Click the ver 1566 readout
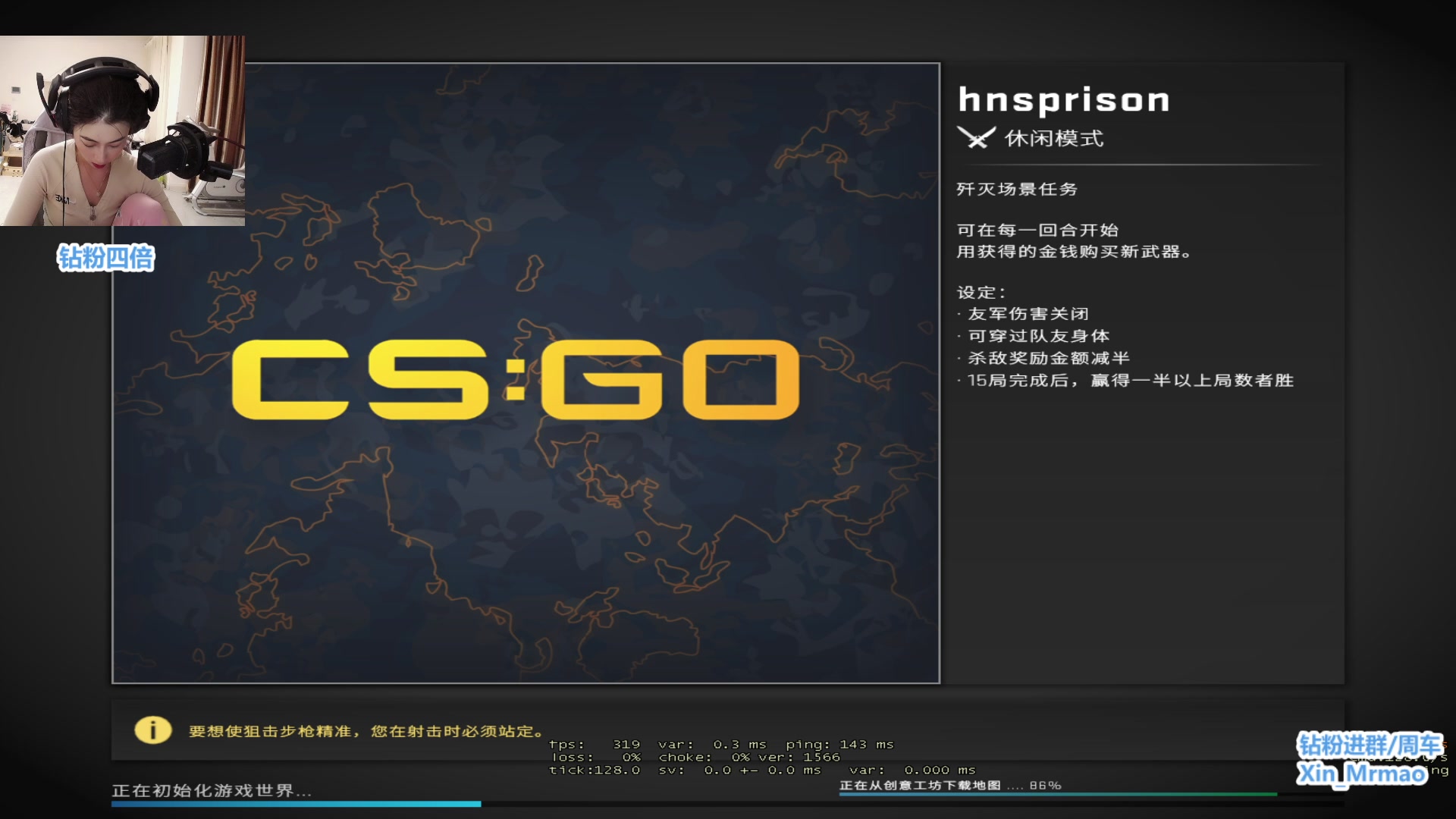Viewport: 1456px width, 819px height. pos(799,757)
